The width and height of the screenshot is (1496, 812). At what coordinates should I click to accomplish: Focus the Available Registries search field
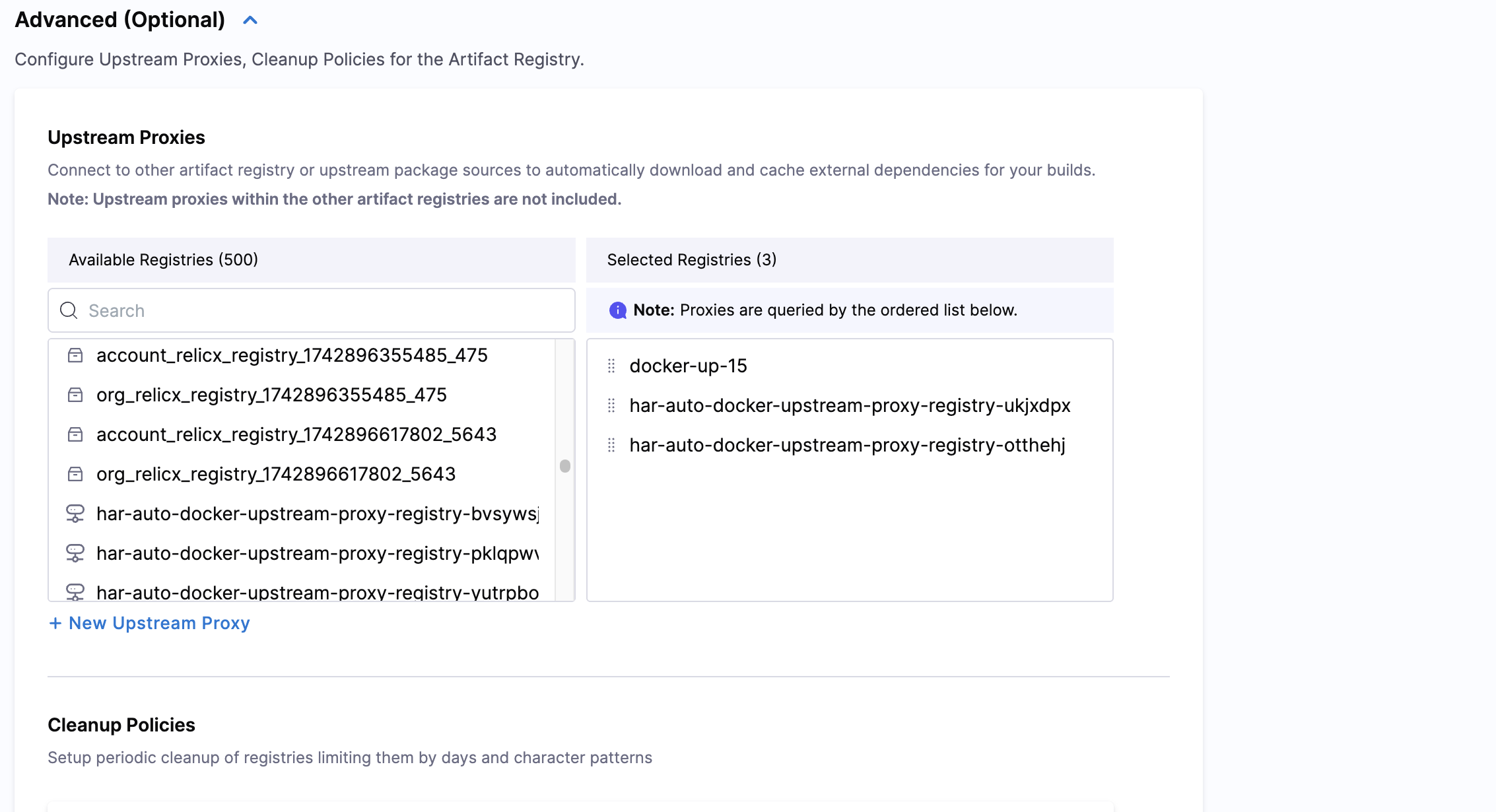(x=323, y=310)
